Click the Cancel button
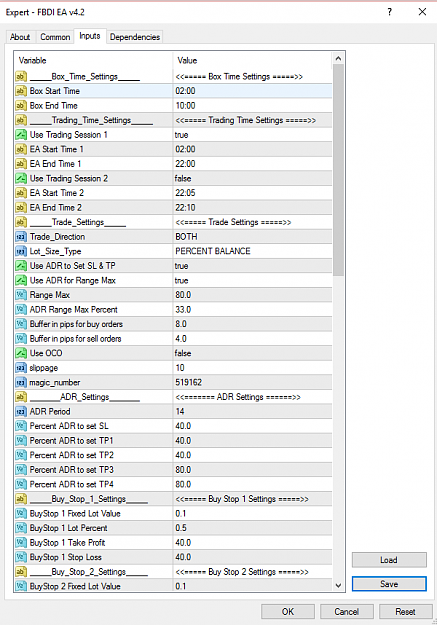This screenshot has width=437, height=625. (346, 611)
